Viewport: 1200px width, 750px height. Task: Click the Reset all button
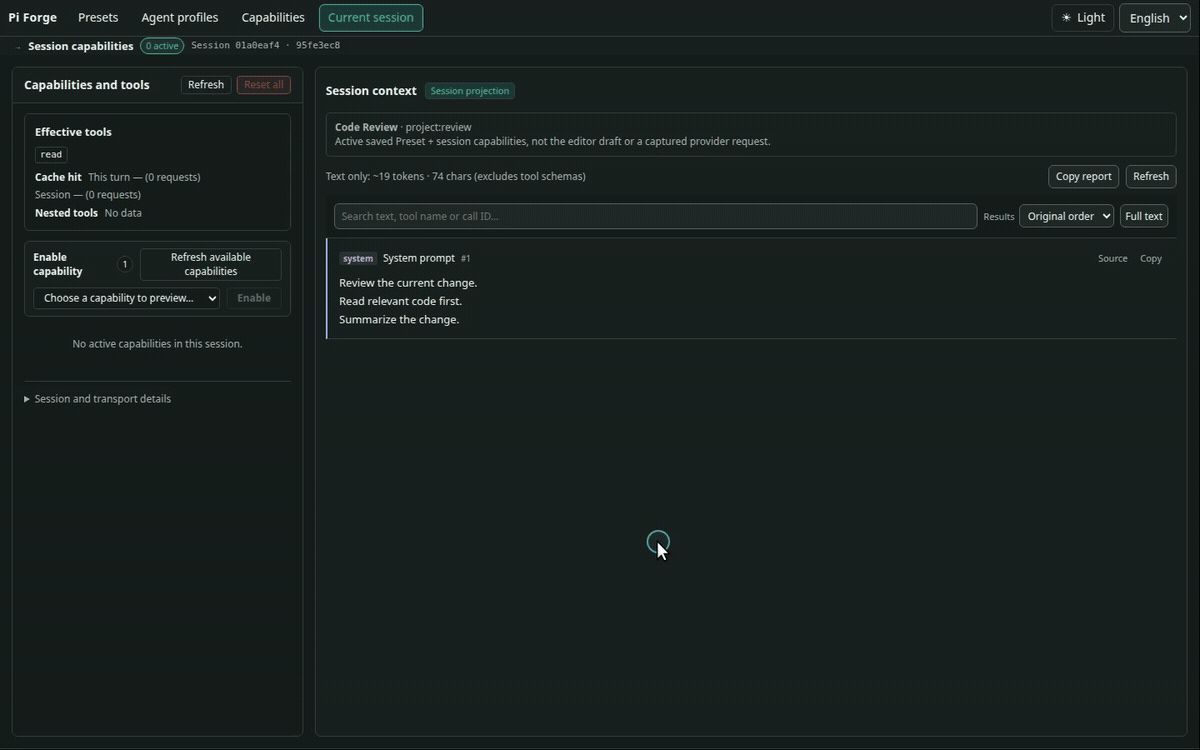[x=264, y=85]
